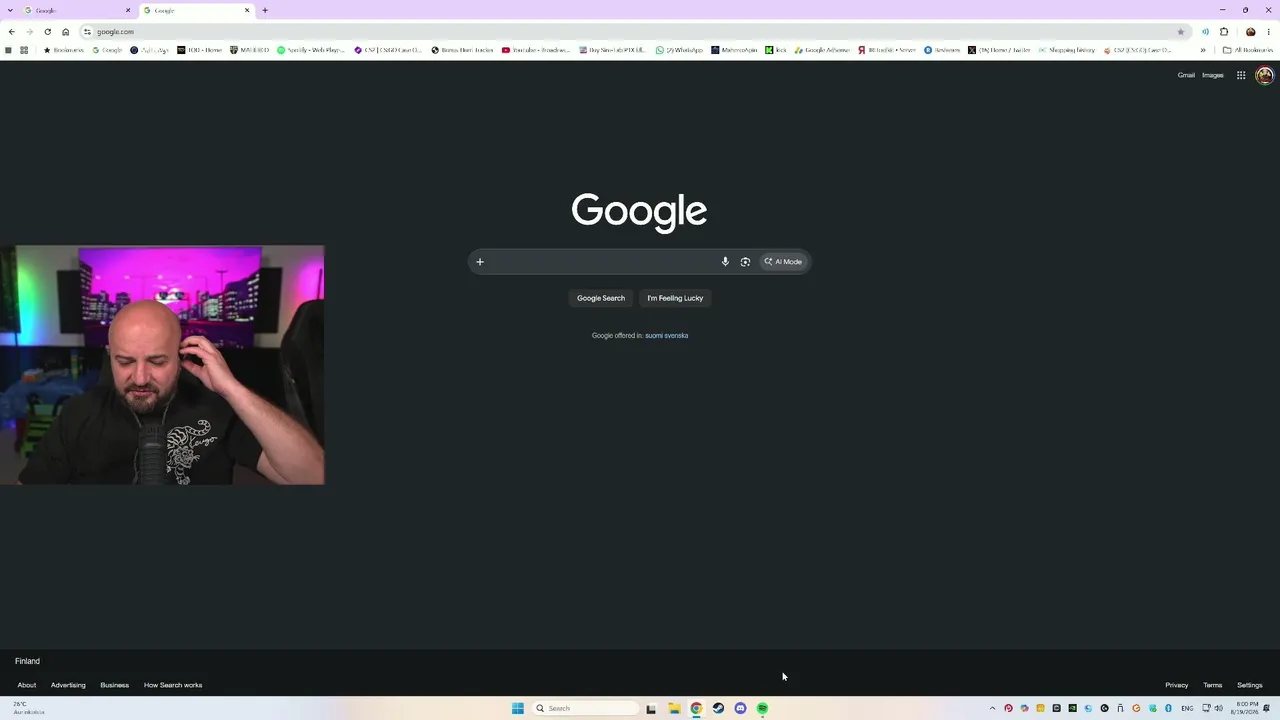Open the Chrome three-dot menu
Image resolution: width=1280 pixels, height=720 pixels.
(1268, 32)
